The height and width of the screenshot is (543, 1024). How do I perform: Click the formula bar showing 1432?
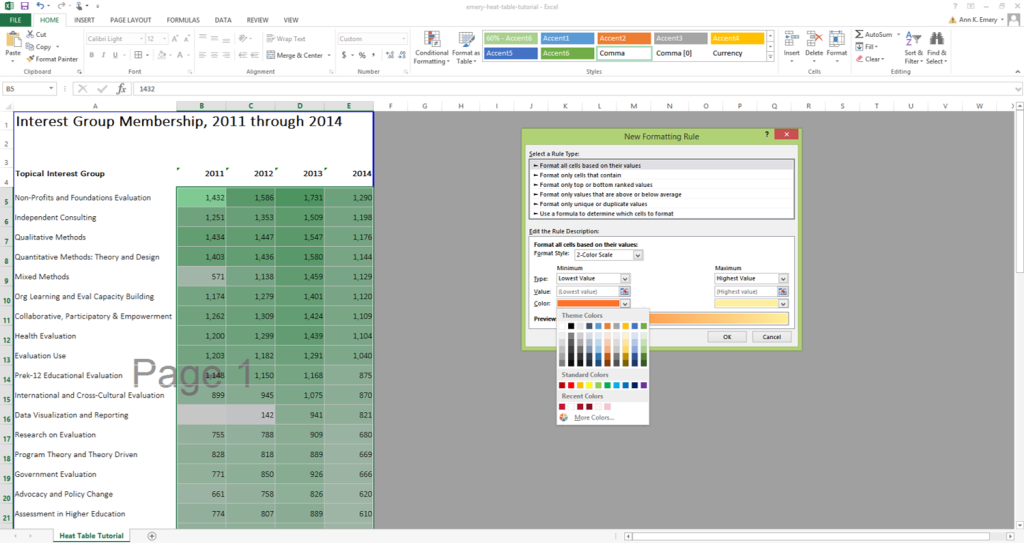575,89
